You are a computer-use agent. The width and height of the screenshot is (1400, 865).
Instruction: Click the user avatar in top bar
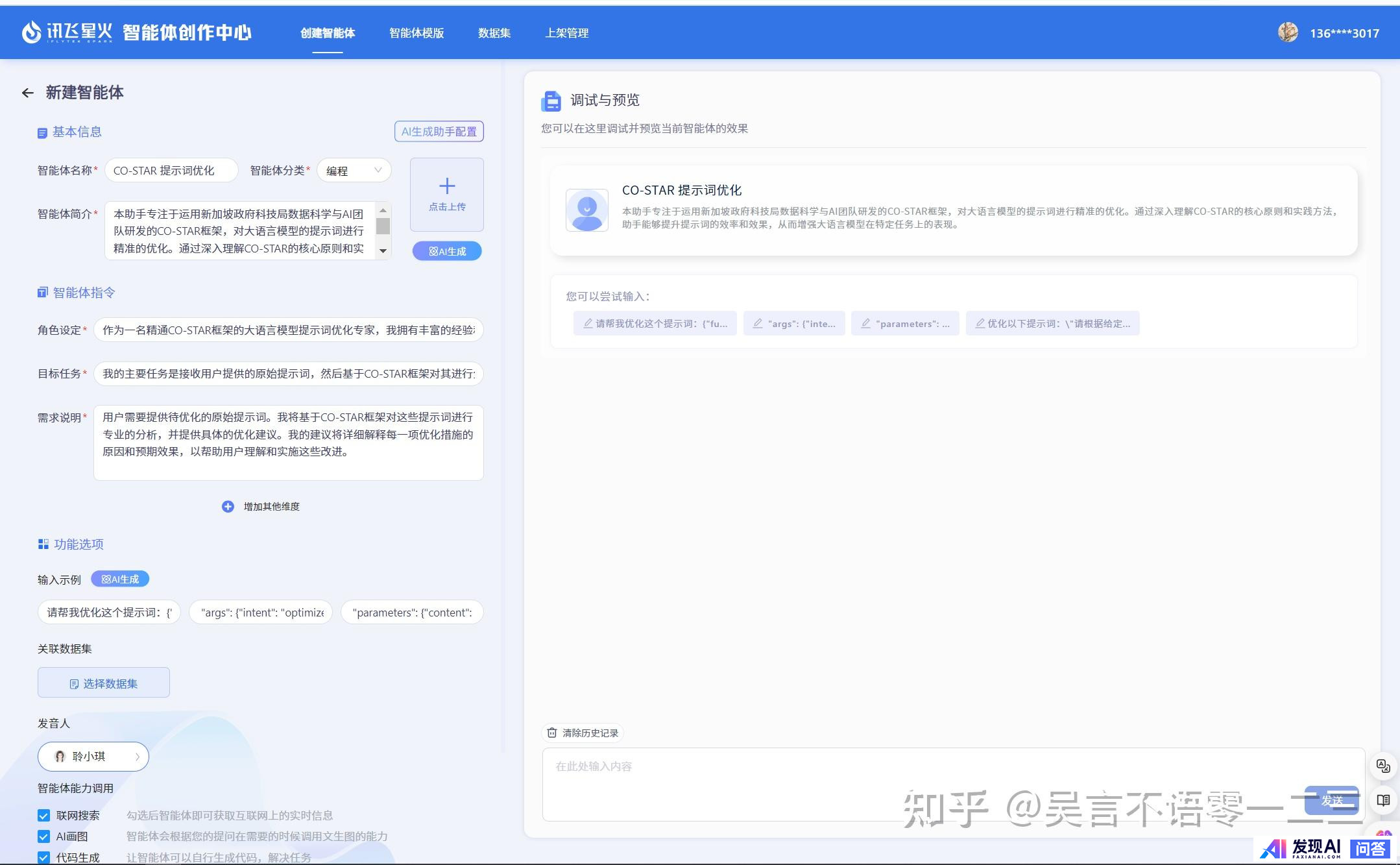click(x=1287, y=32)
